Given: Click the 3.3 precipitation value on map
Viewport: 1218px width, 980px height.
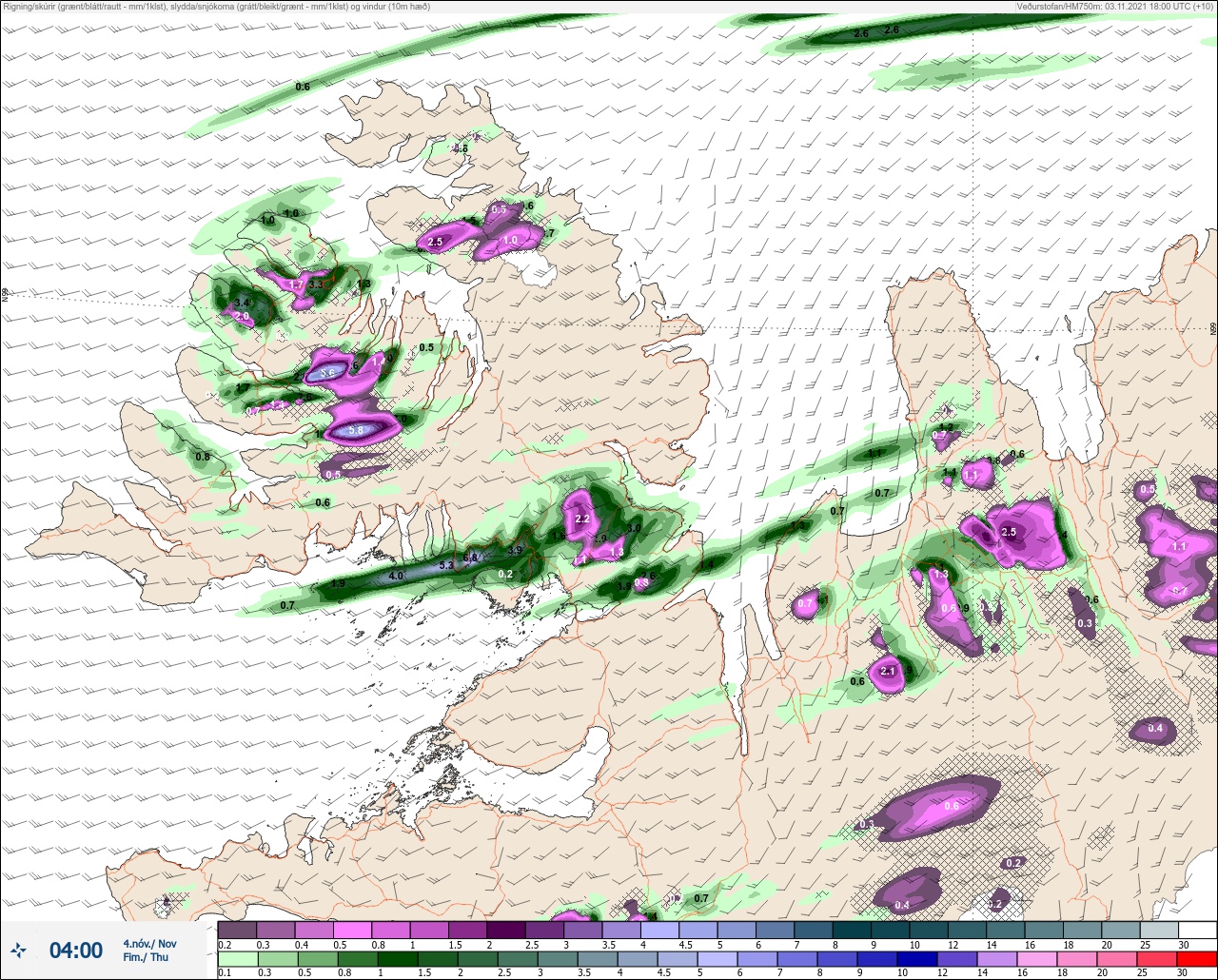Looking at the screenshot, I should tap(317, 284).
